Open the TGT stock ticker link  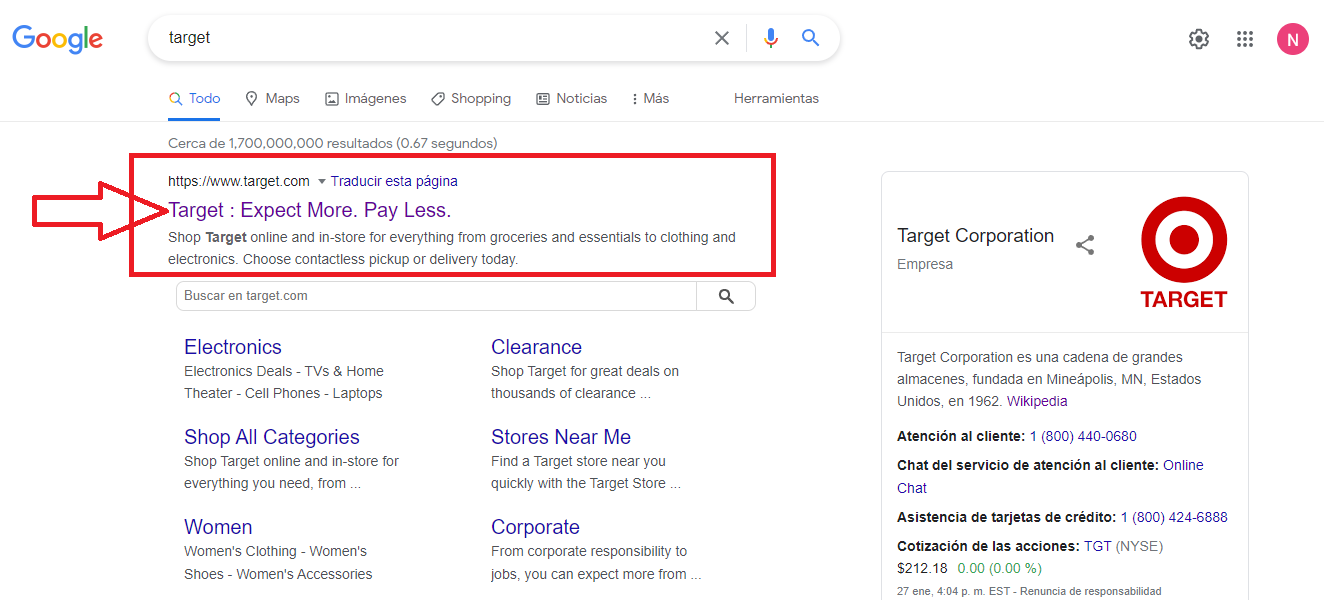click(1098, 546)
